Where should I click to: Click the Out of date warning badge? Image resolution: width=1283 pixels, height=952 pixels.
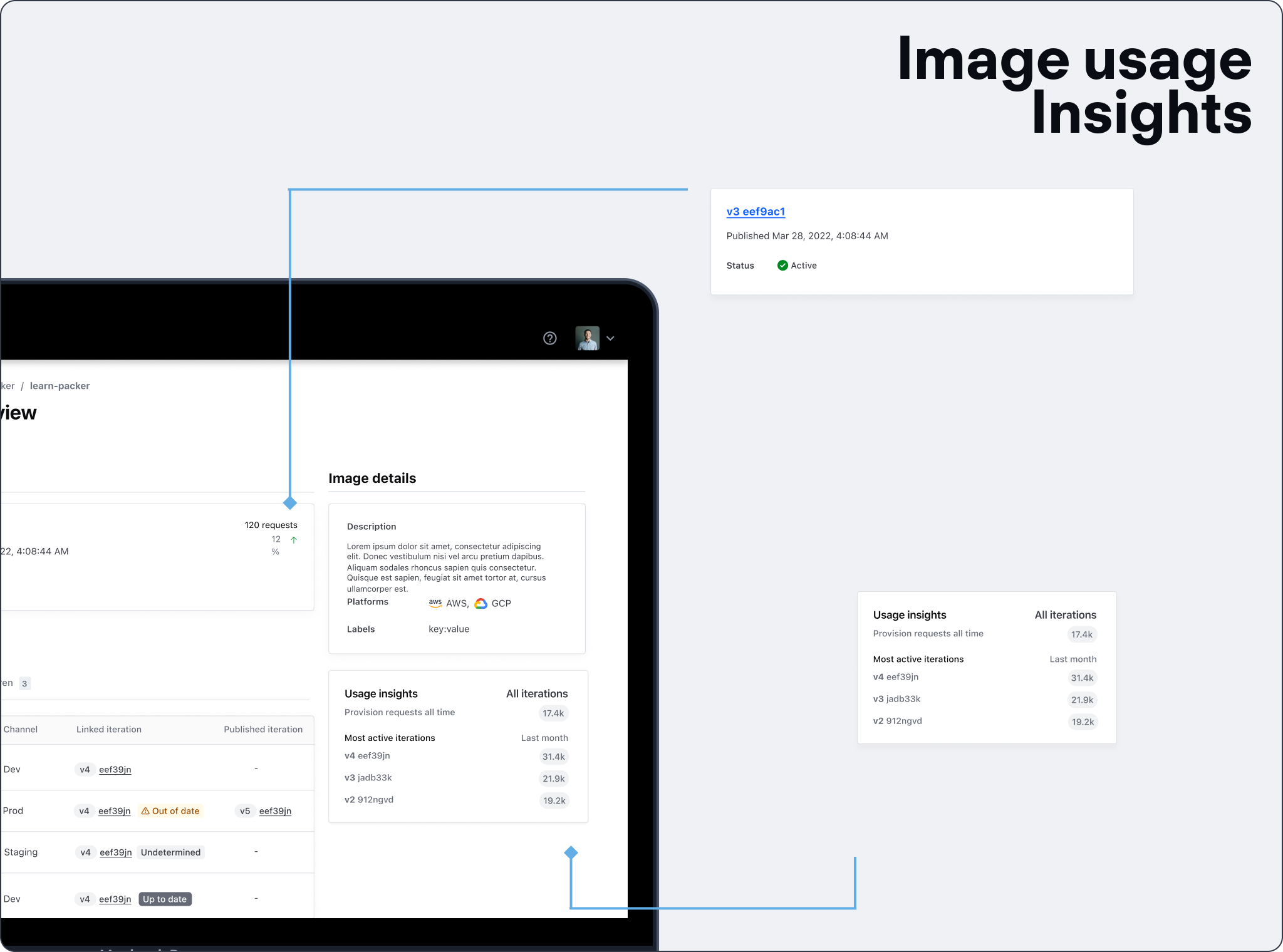point(170,811)
